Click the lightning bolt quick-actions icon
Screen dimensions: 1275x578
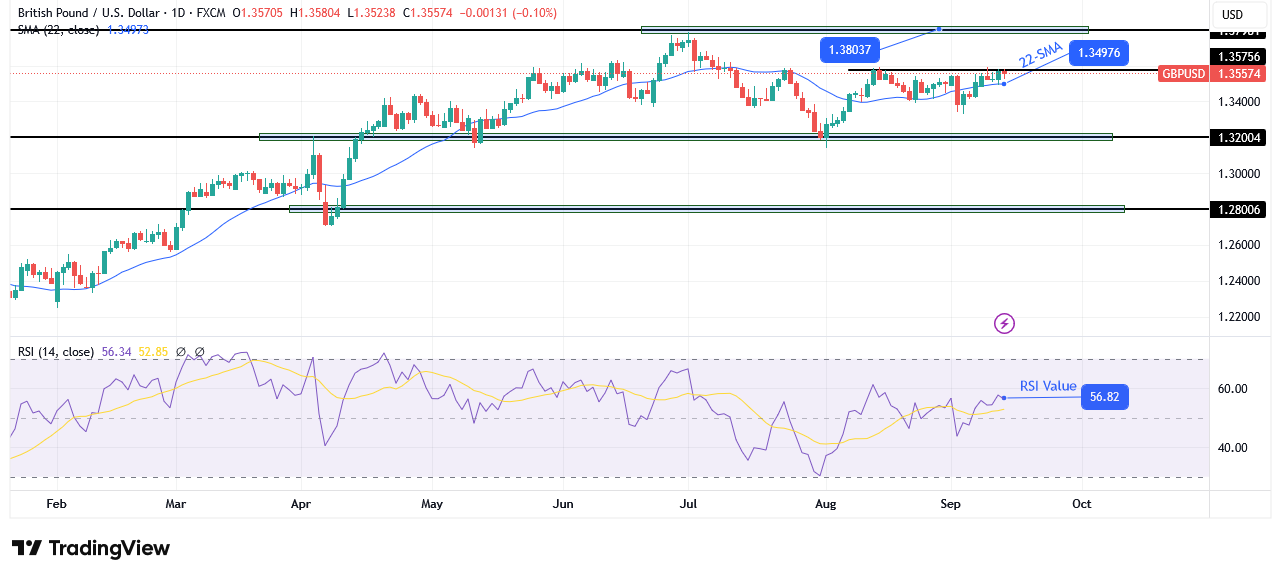click(x=1002, y=323)
